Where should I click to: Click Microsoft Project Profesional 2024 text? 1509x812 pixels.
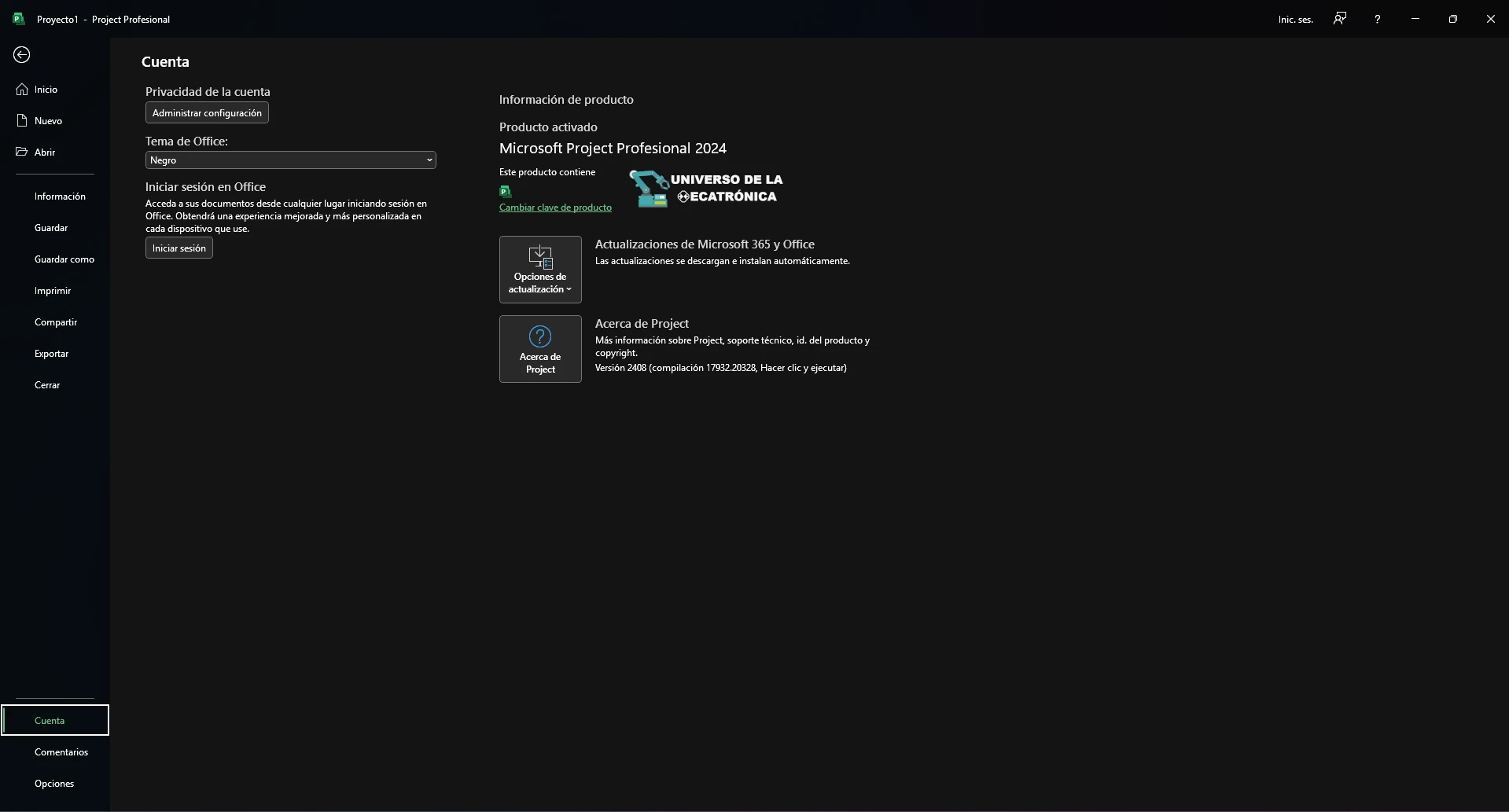coord(613,148)
